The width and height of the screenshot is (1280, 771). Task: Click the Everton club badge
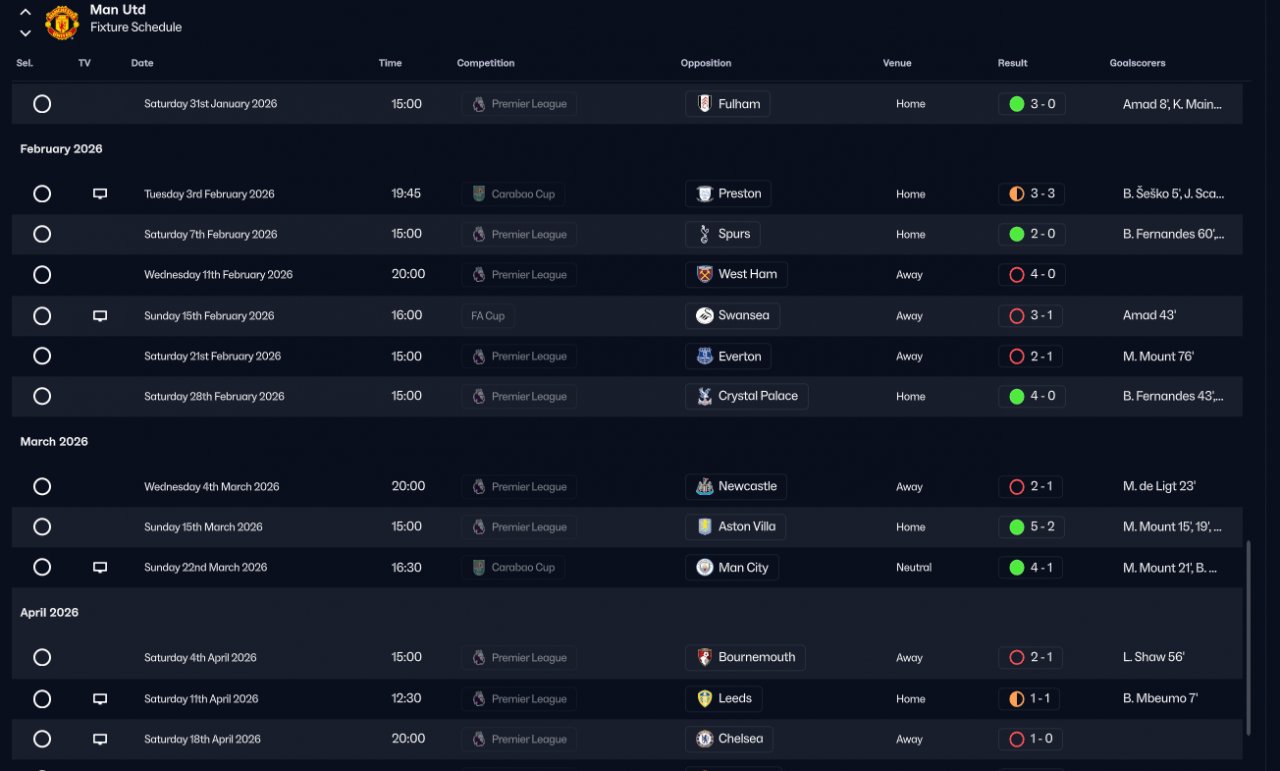point(704,356)
